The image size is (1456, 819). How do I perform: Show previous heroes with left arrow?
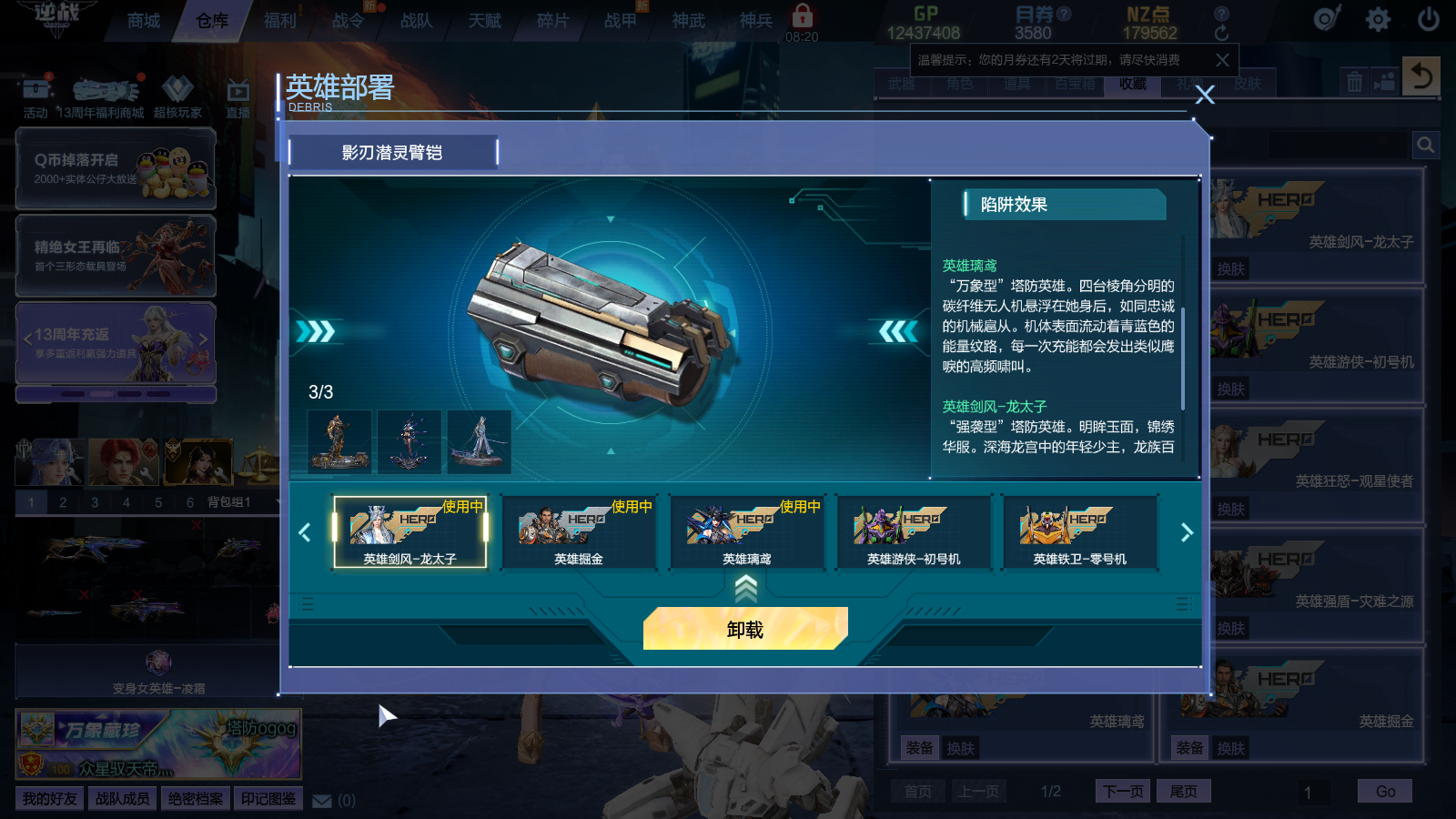pos(305,532)
